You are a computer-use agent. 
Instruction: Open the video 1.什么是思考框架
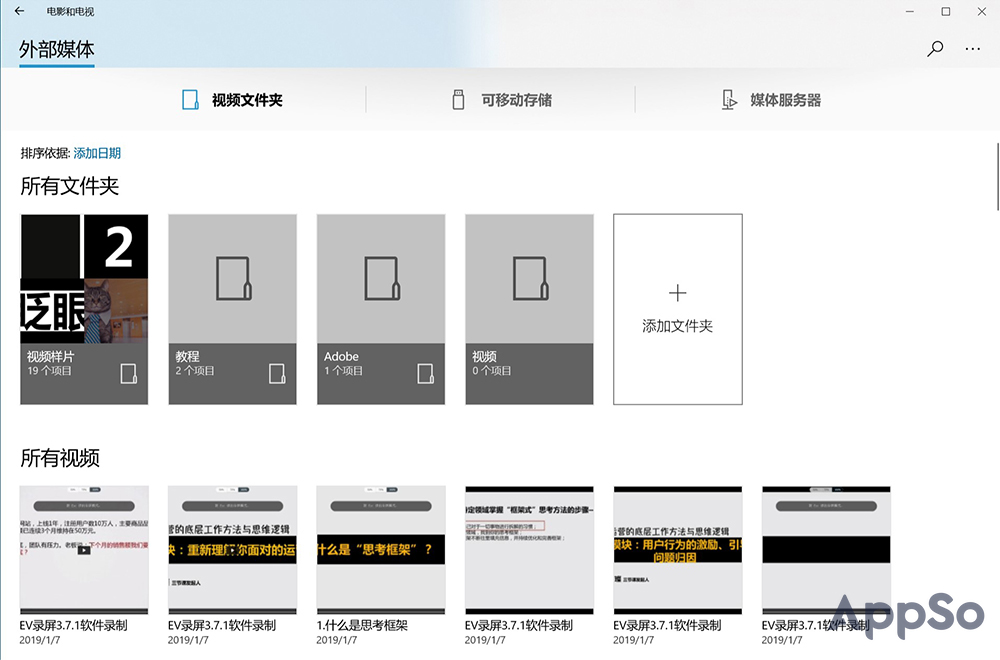pyautogui.click(x=380, y=548)
